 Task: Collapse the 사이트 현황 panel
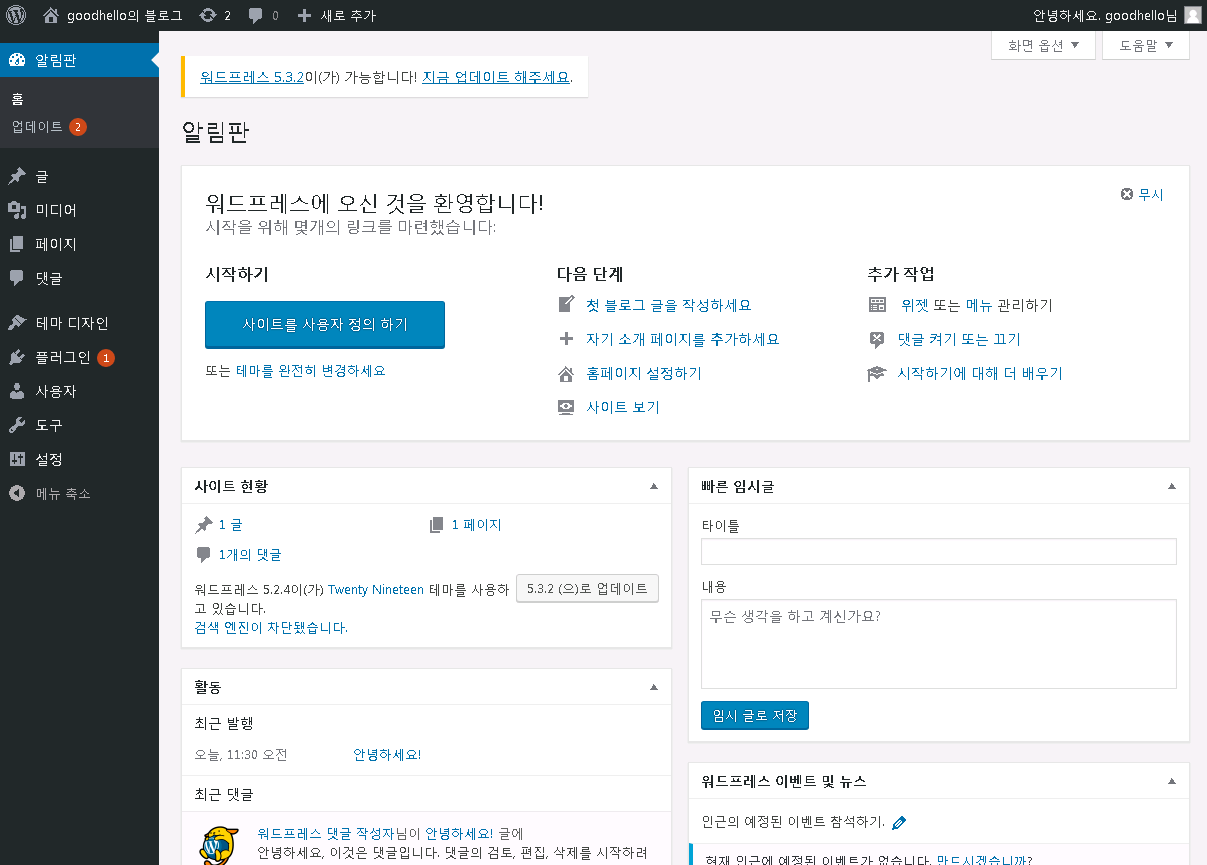pos(654,486)
